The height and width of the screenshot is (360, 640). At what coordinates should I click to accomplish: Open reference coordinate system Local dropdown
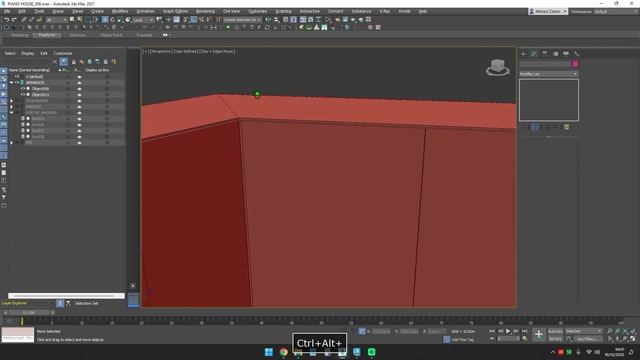(143, 20)
